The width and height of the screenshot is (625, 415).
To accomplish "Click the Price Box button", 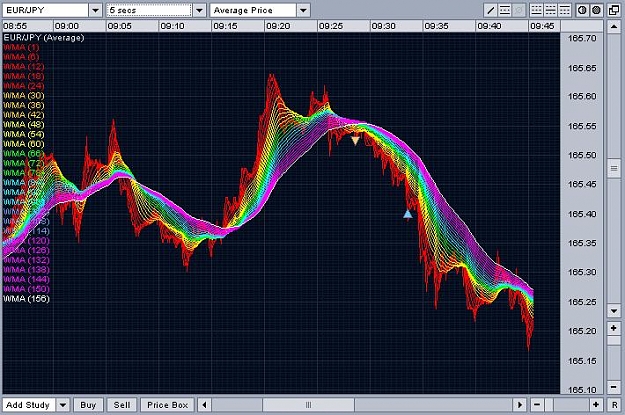I will [167, 405].
